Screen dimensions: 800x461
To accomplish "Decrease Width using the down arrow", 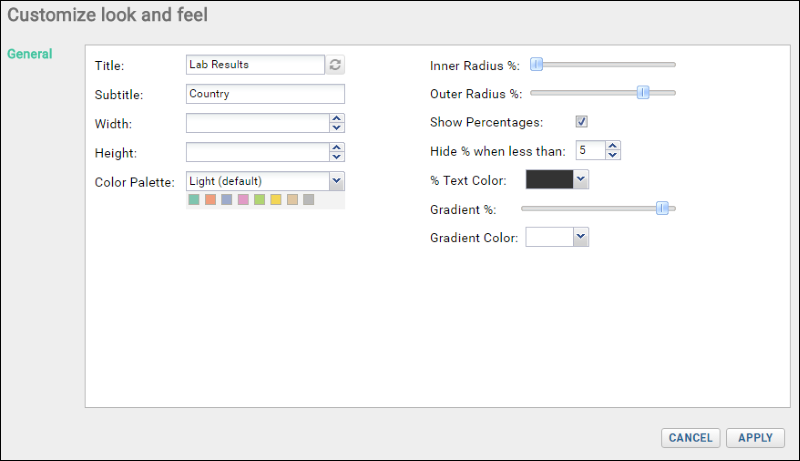I will 336,127.
